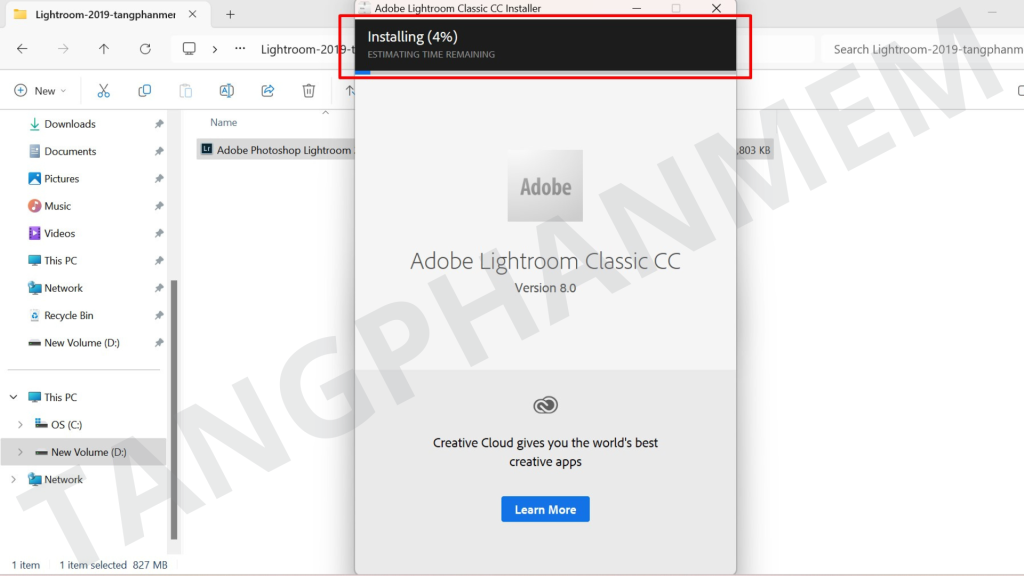
Task: Open the New item dropdown
Action: point(40,91)
